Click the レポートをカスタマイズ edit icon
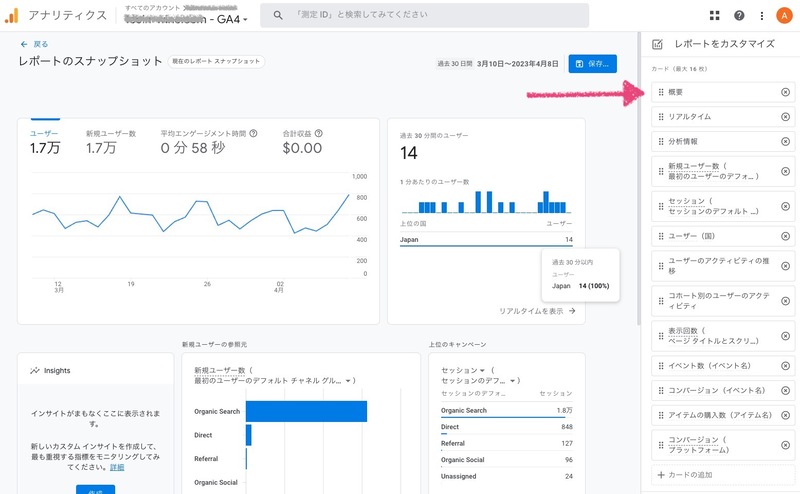The height and width of the screenshot is (494, 800). point(657,44)
